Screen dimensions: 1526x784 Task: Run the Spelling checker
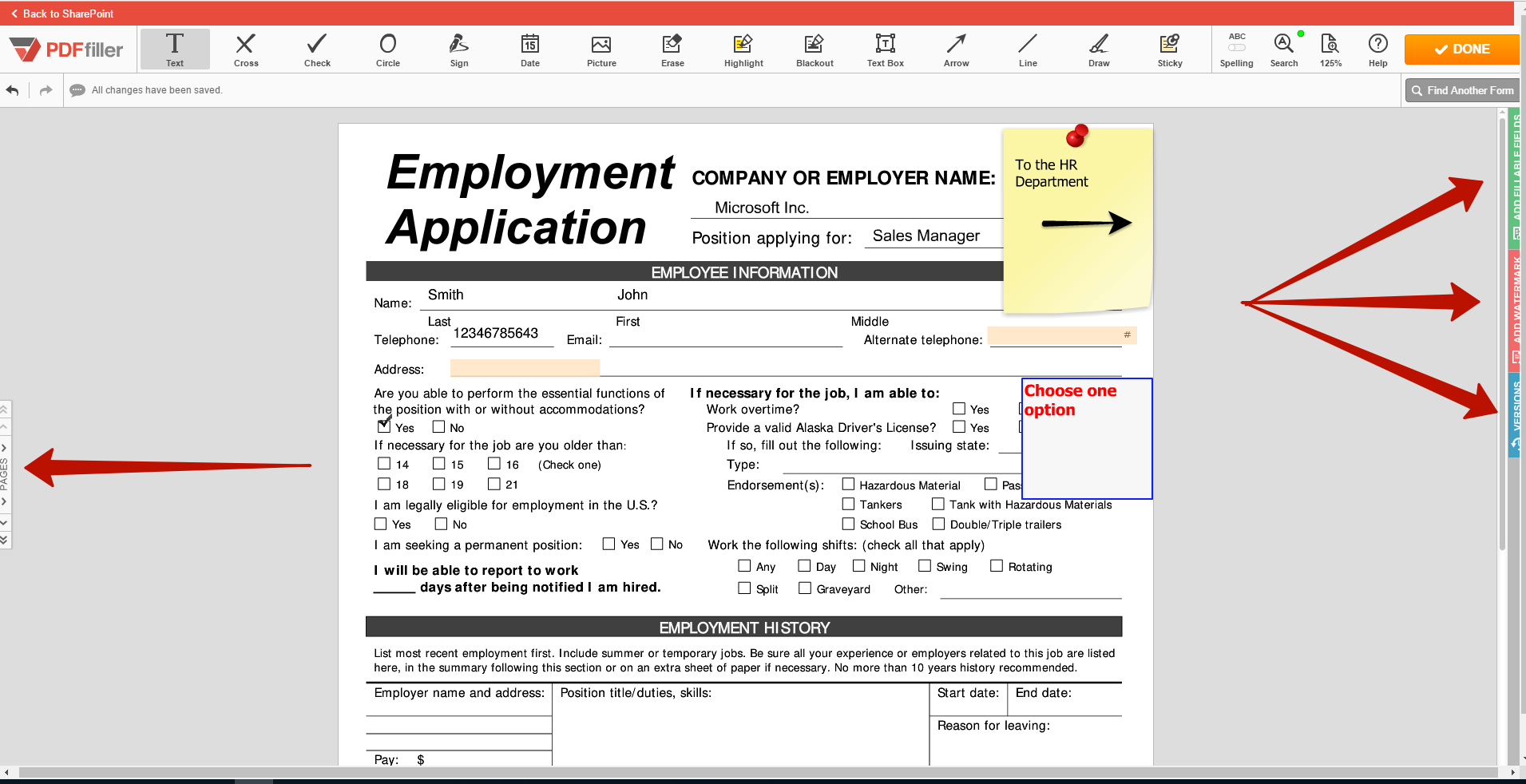(1237, 49)
